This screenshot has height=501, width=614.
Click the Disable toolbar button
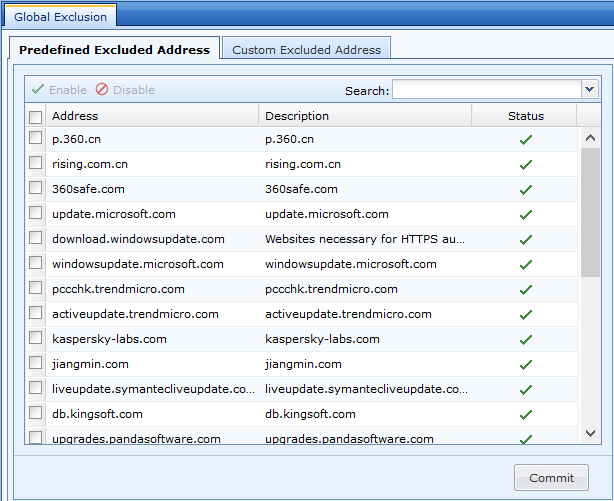click(125, 90)
